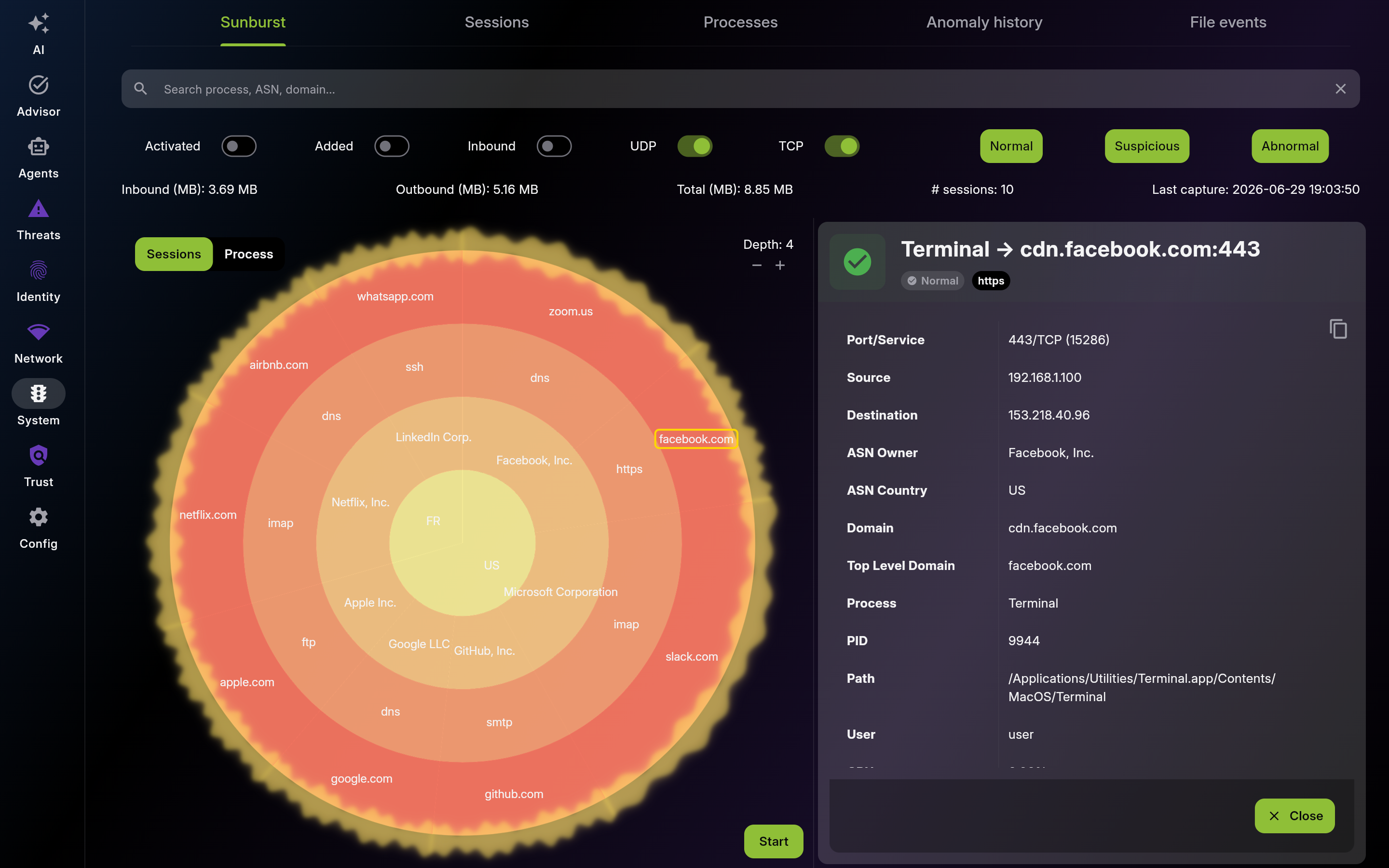
Task: Open the Anomaly history tab
Action: 984,22
